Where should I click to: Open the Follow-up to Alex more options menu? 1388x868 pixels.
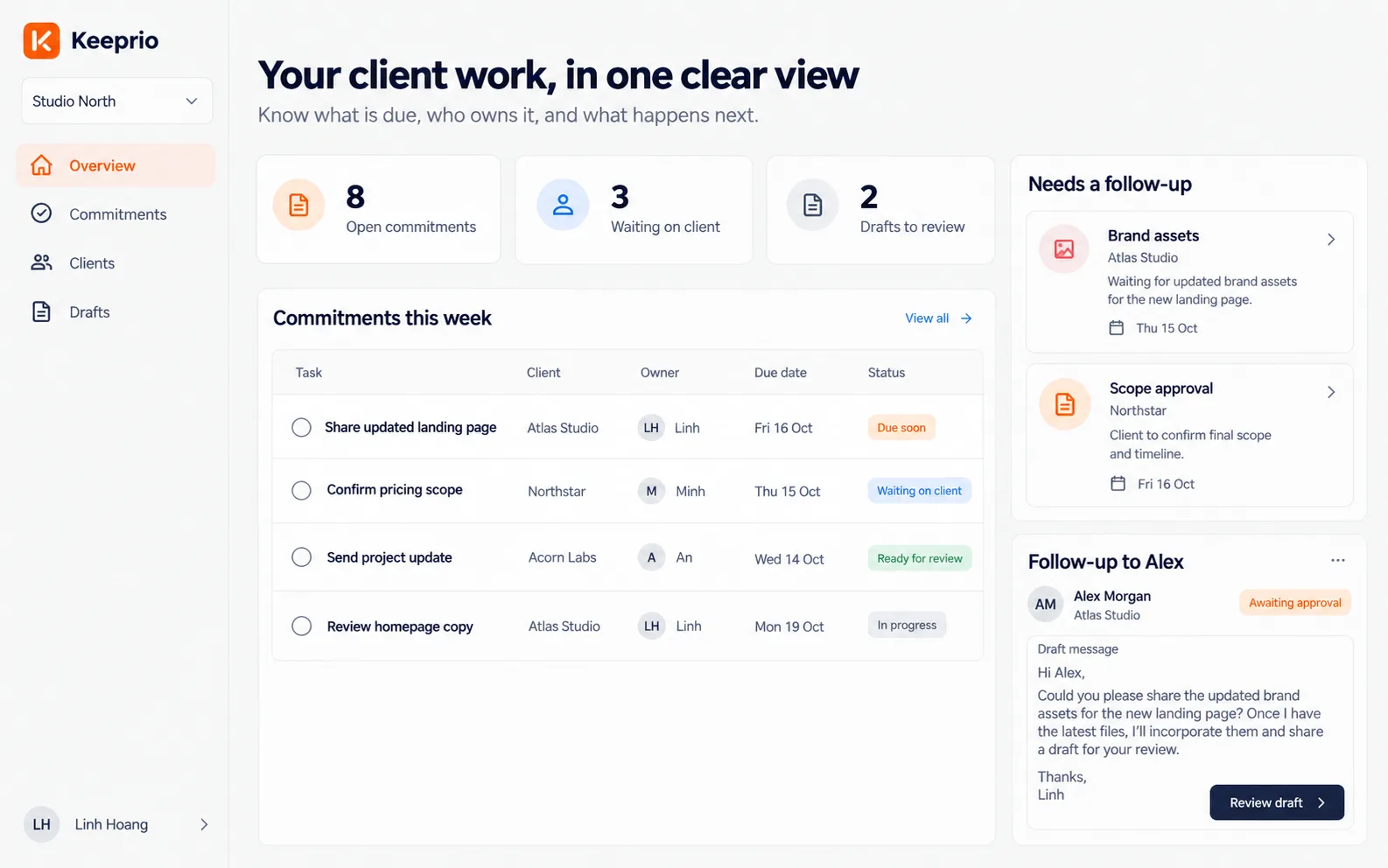1337,560
